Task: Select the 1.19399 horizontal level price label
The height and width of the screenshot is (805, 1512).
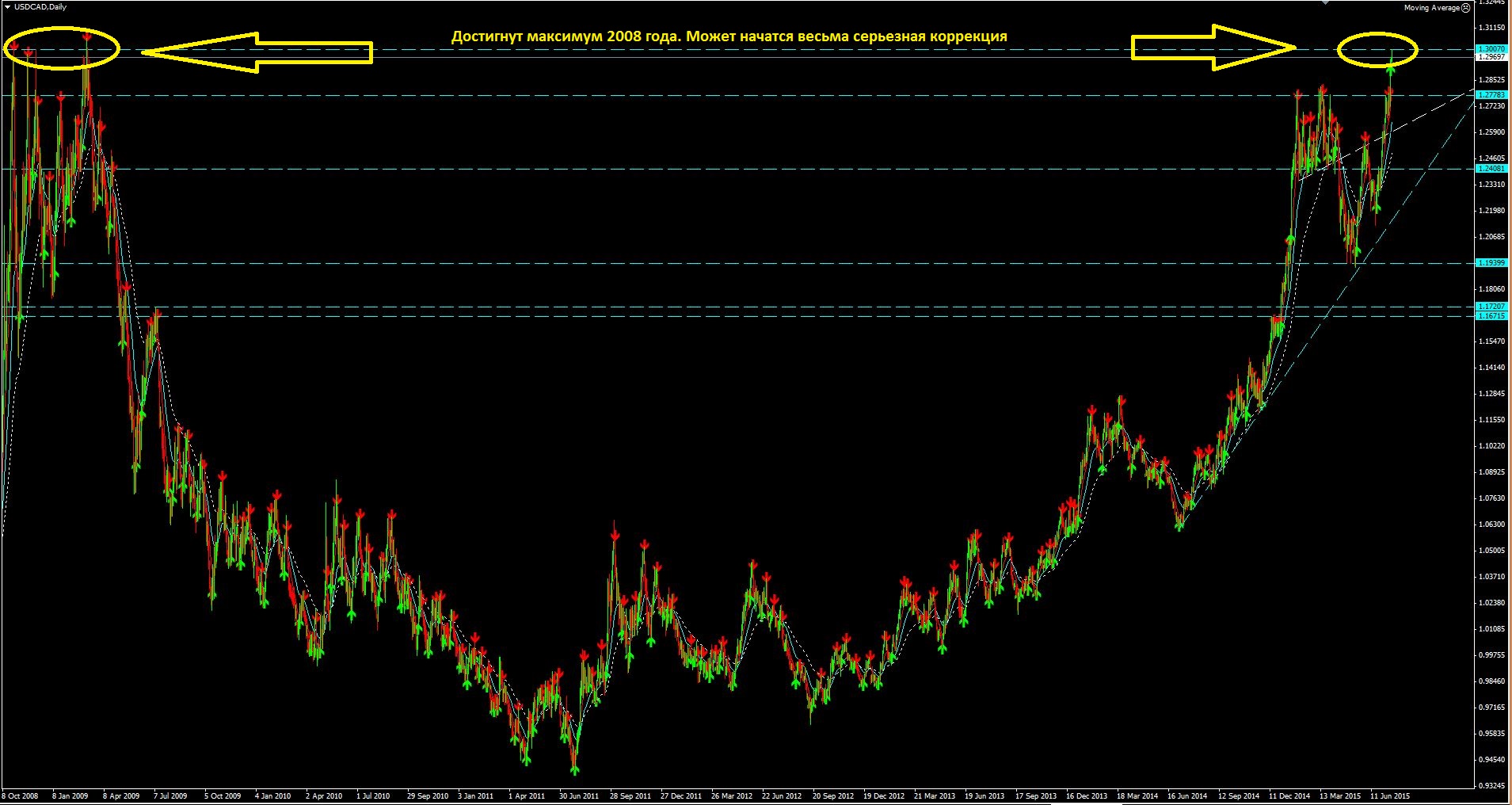Action: [x=1491, y=263]
